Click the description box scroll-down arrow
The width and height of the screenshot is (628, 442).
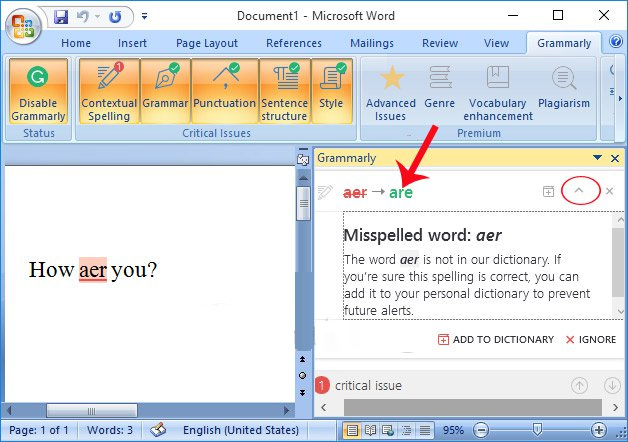[x=620, y=311]
